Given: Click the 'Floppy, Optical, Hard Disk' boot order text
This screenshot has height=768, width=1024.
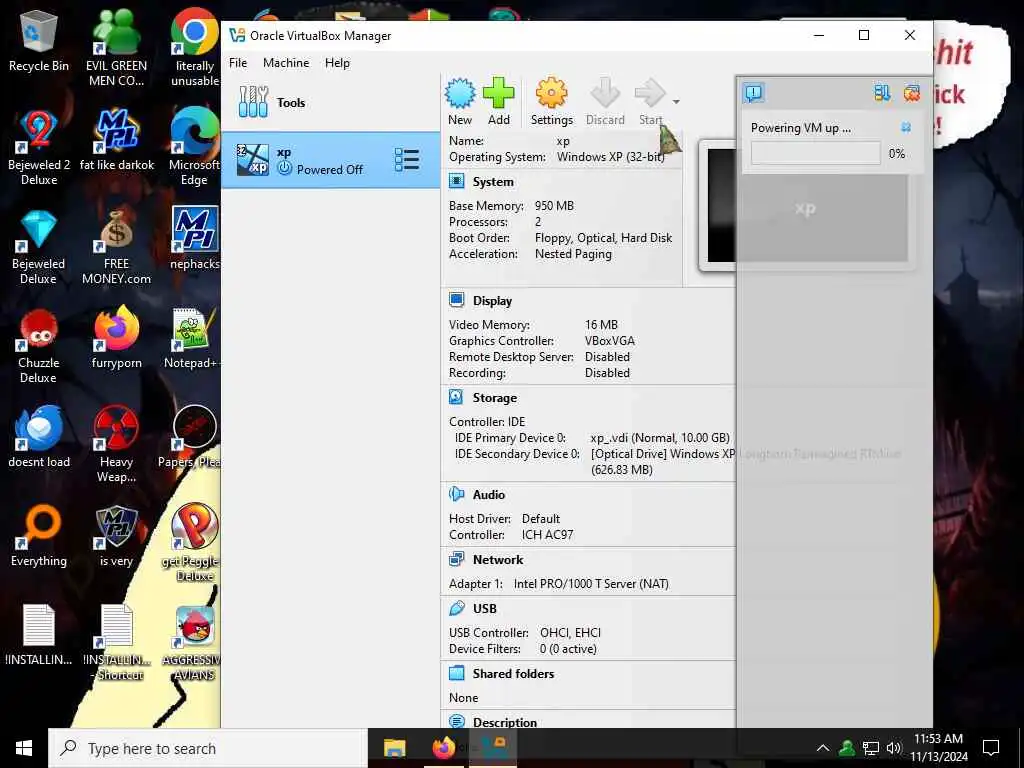Looking at the screenshot, I should 603,238.
